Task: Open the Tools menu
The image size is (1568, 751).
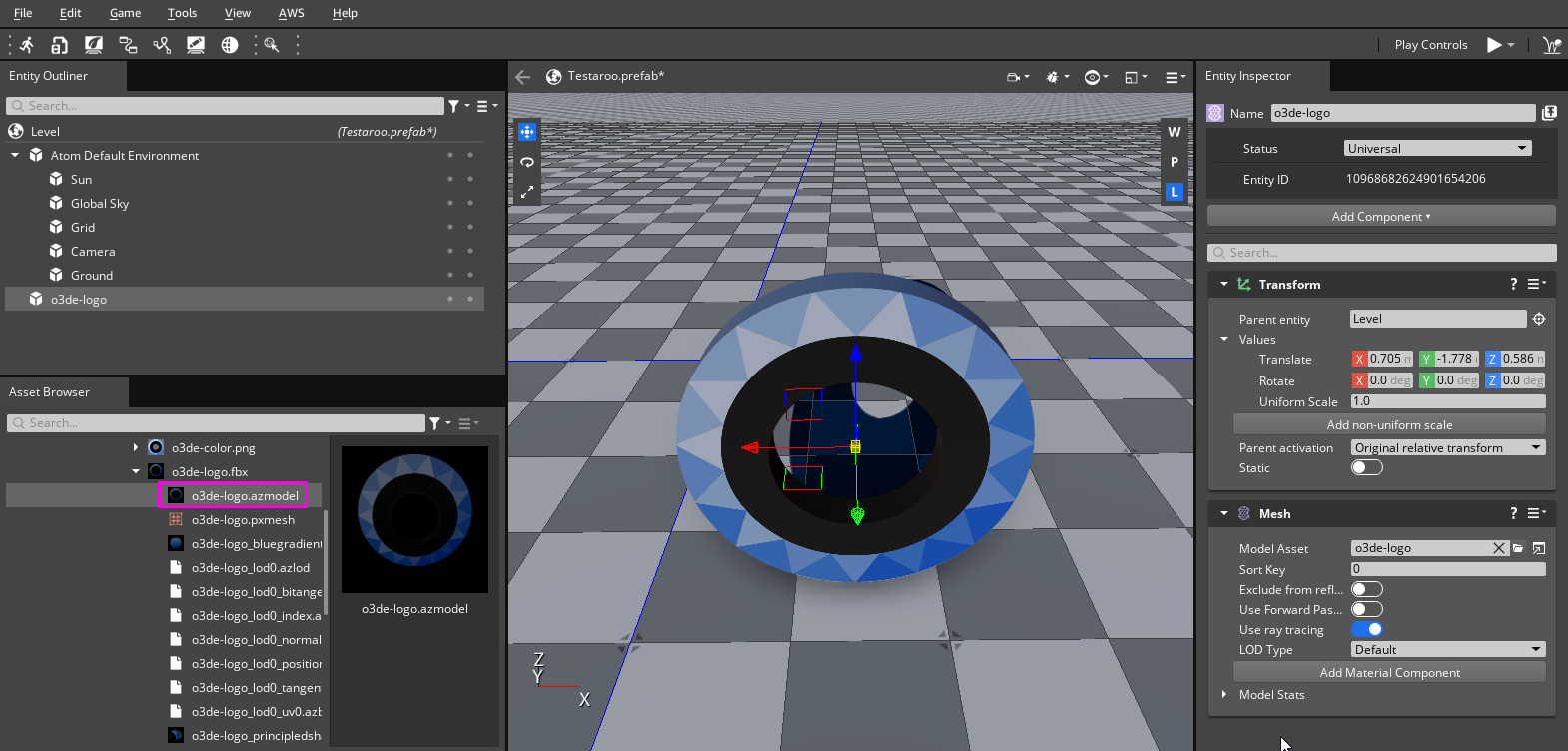Action: tap(182, 13)
